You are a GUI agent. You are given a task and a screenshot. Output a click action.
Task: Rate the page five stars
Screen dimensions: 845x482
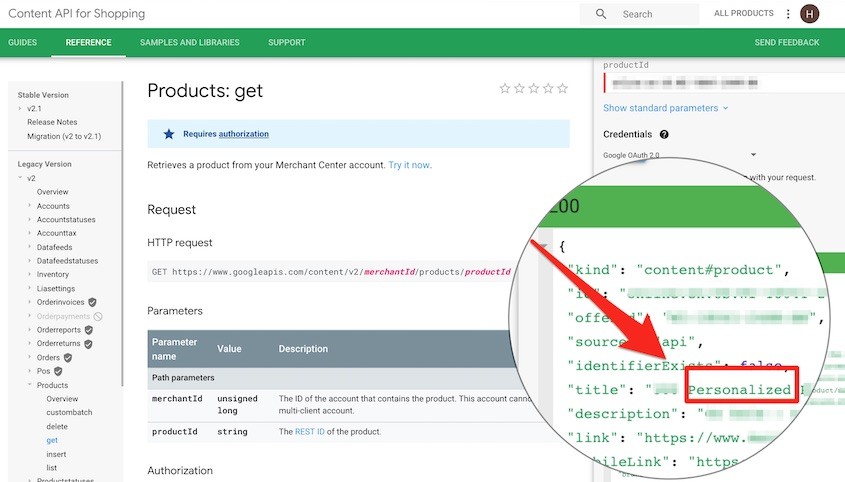click(x=563, y=88)
